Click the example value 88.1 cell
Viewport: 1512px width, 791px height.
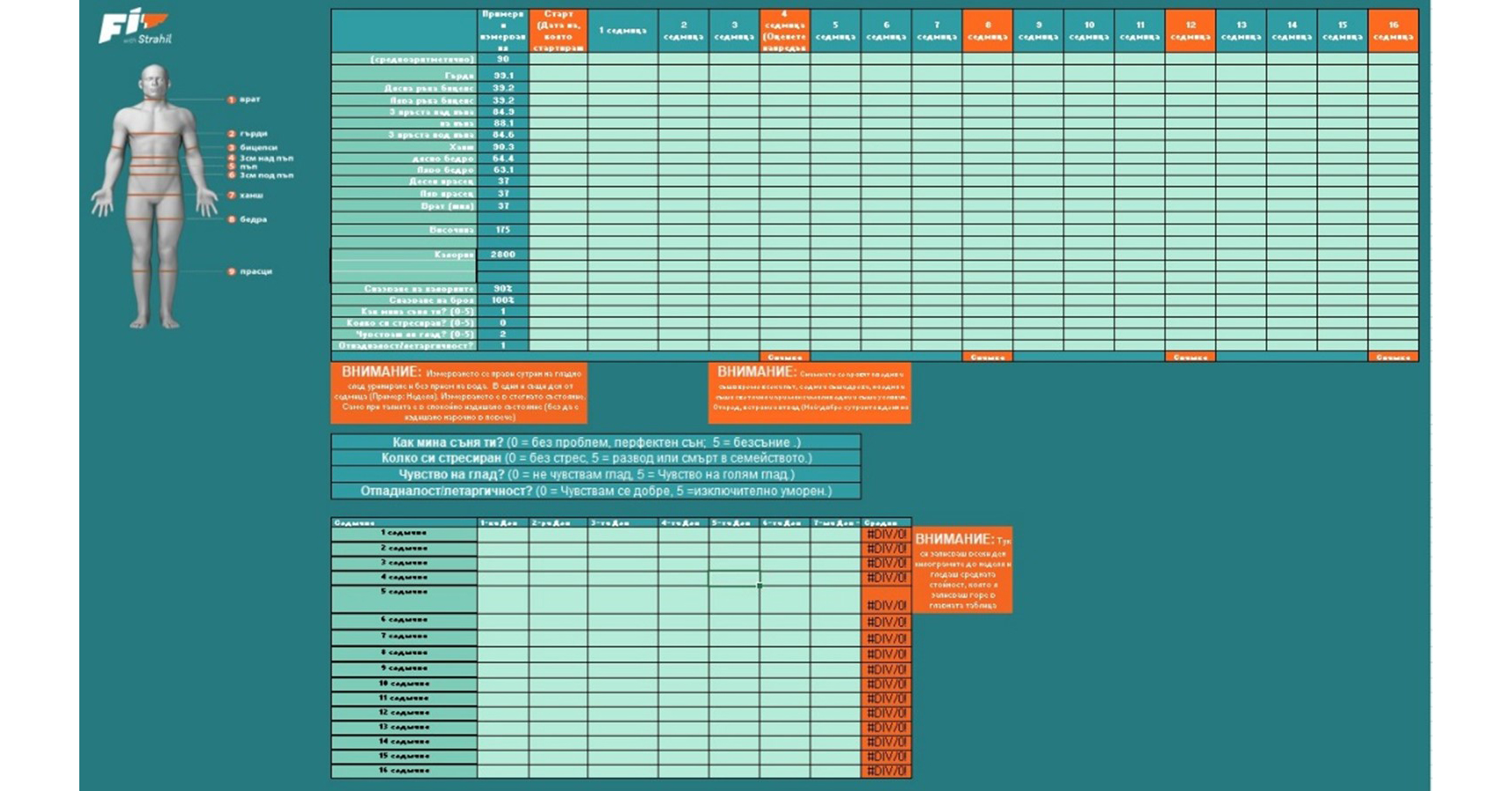(503, 123)
